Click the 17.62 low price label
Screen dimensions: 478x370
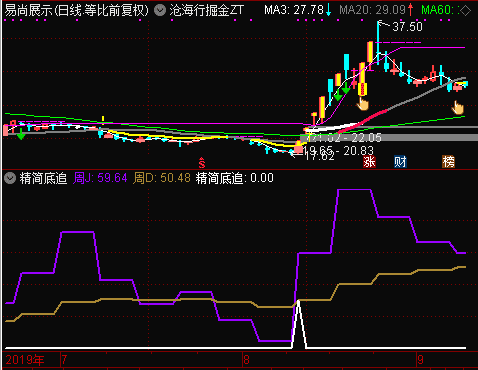click(319, 156)
